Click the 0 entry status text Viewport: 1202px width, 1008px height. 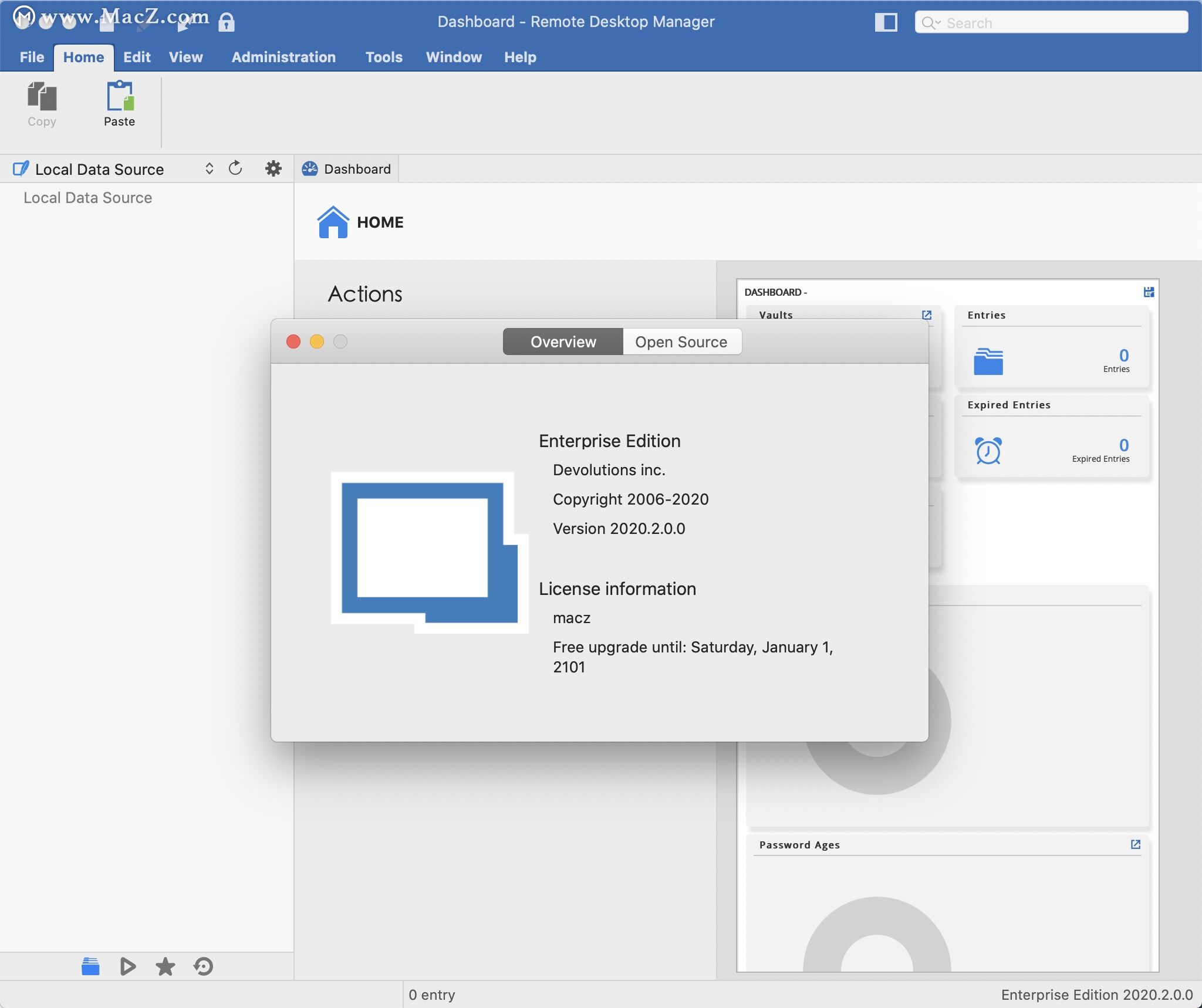431,995
